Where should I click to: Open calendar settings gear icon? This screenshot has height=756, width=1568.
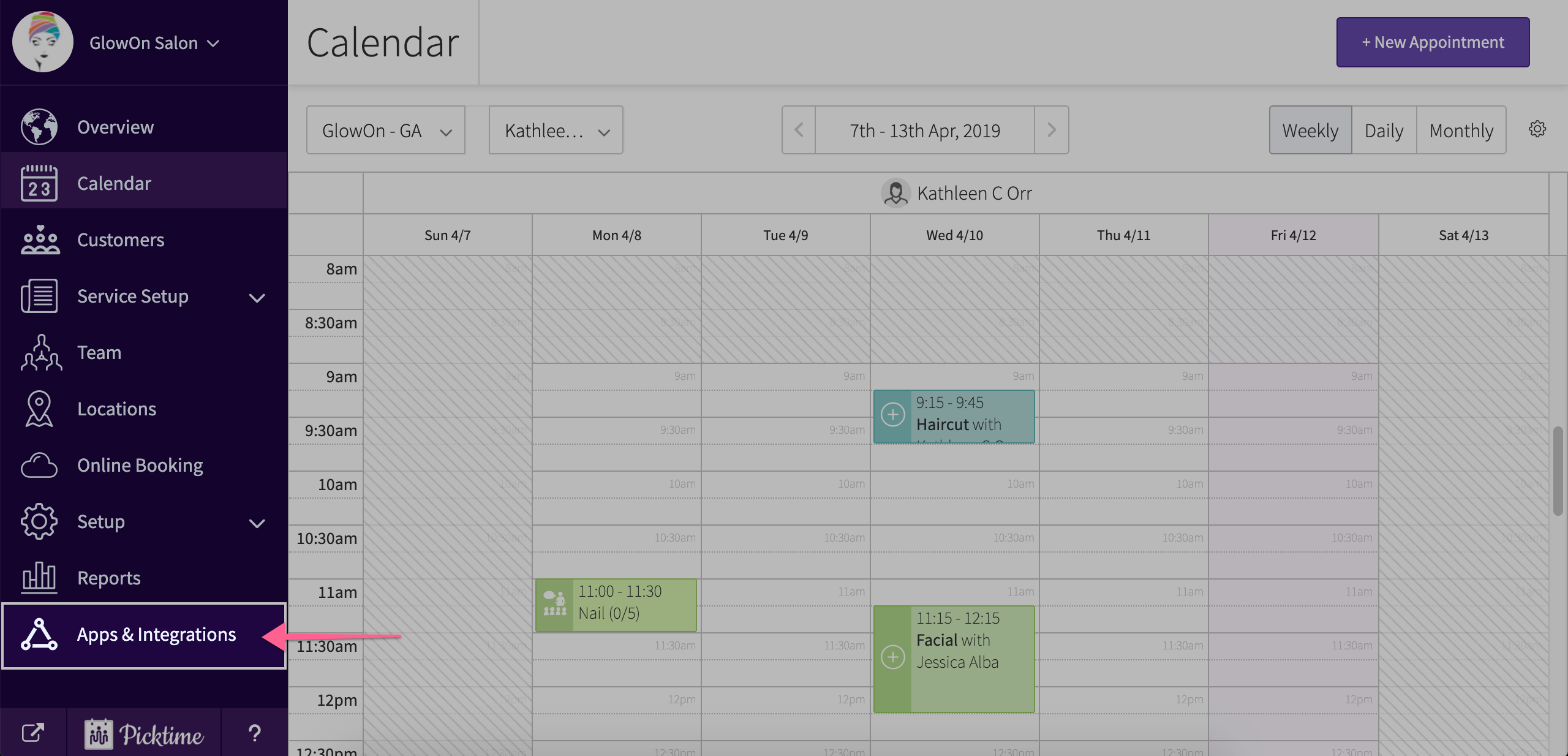1537,129
